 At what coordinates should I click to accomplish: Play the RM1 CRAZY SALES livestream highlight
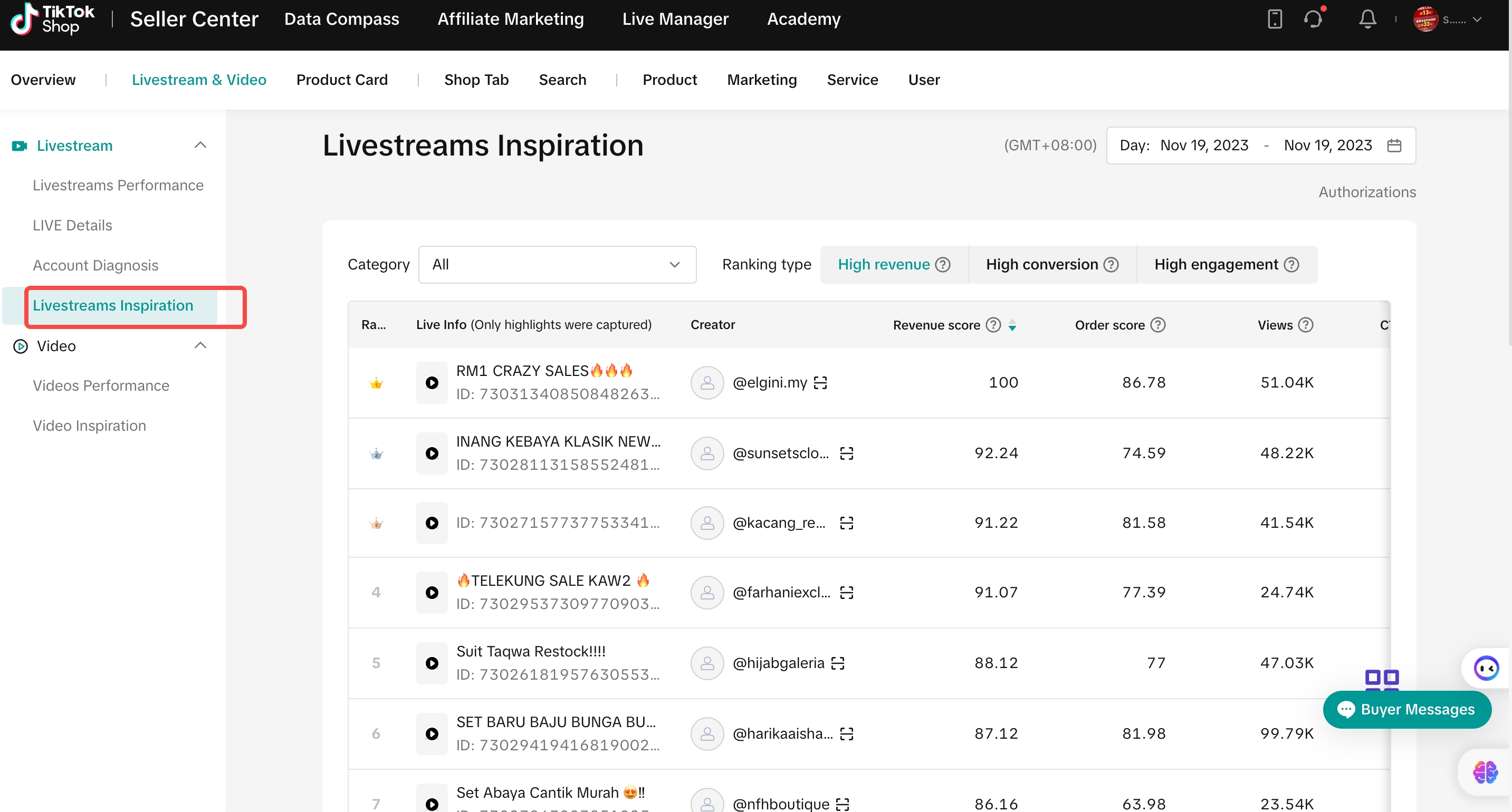[x=432, y=382]
